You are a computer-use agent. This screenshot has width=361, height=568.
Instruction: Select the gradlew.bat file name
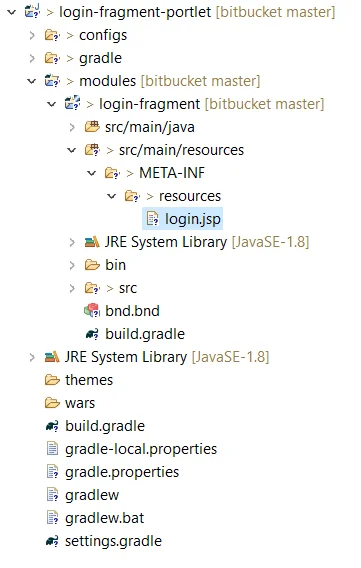[105, 518]
